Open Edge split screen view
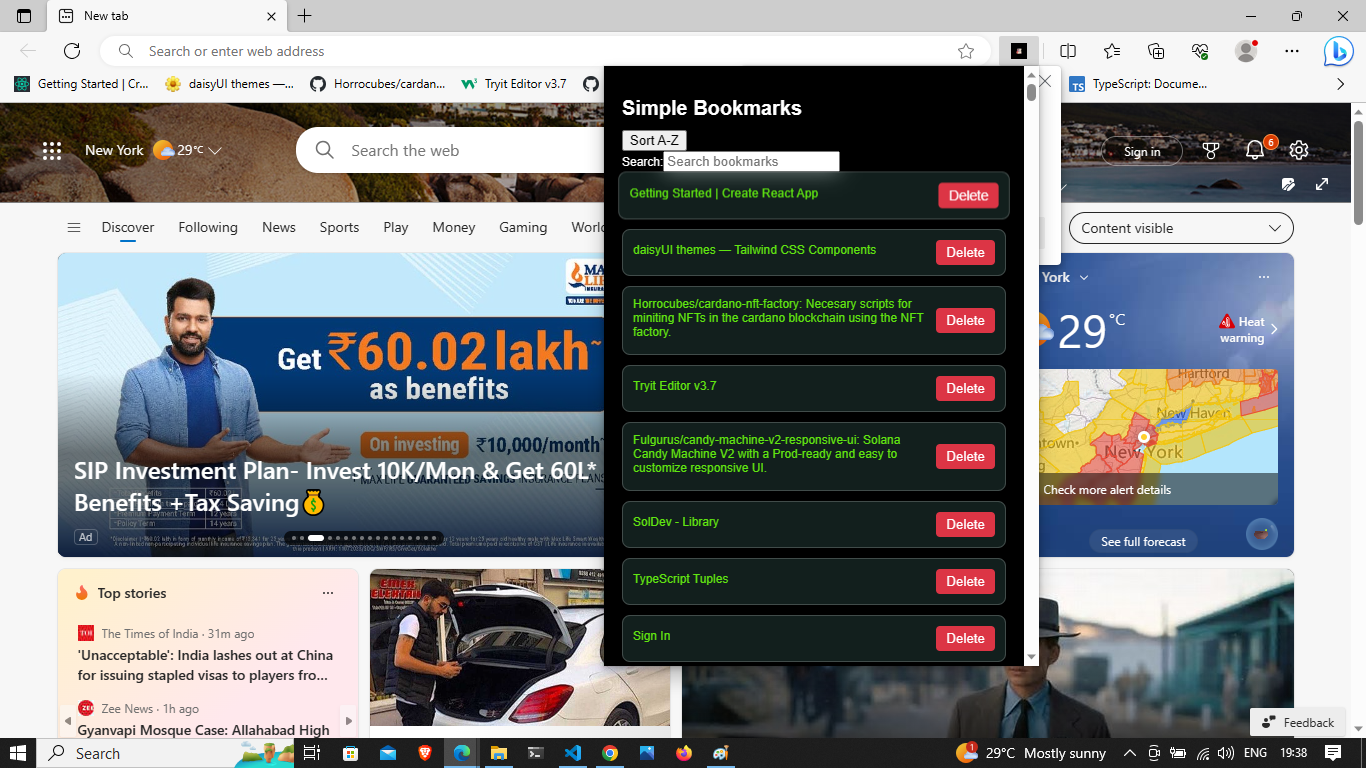Viewport: 1366px width, 768px height. 1068,51
